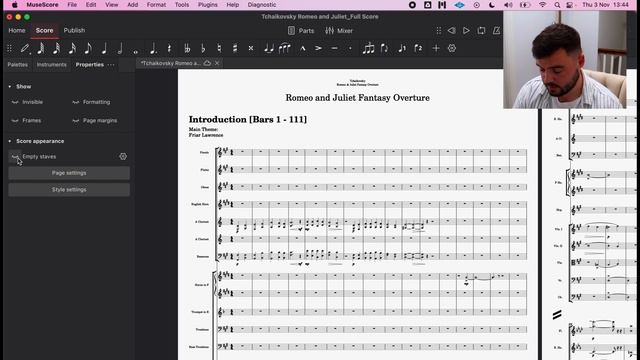Open Page settings
This screenshot has height=360, width=640.
click(x=69, y=173)
